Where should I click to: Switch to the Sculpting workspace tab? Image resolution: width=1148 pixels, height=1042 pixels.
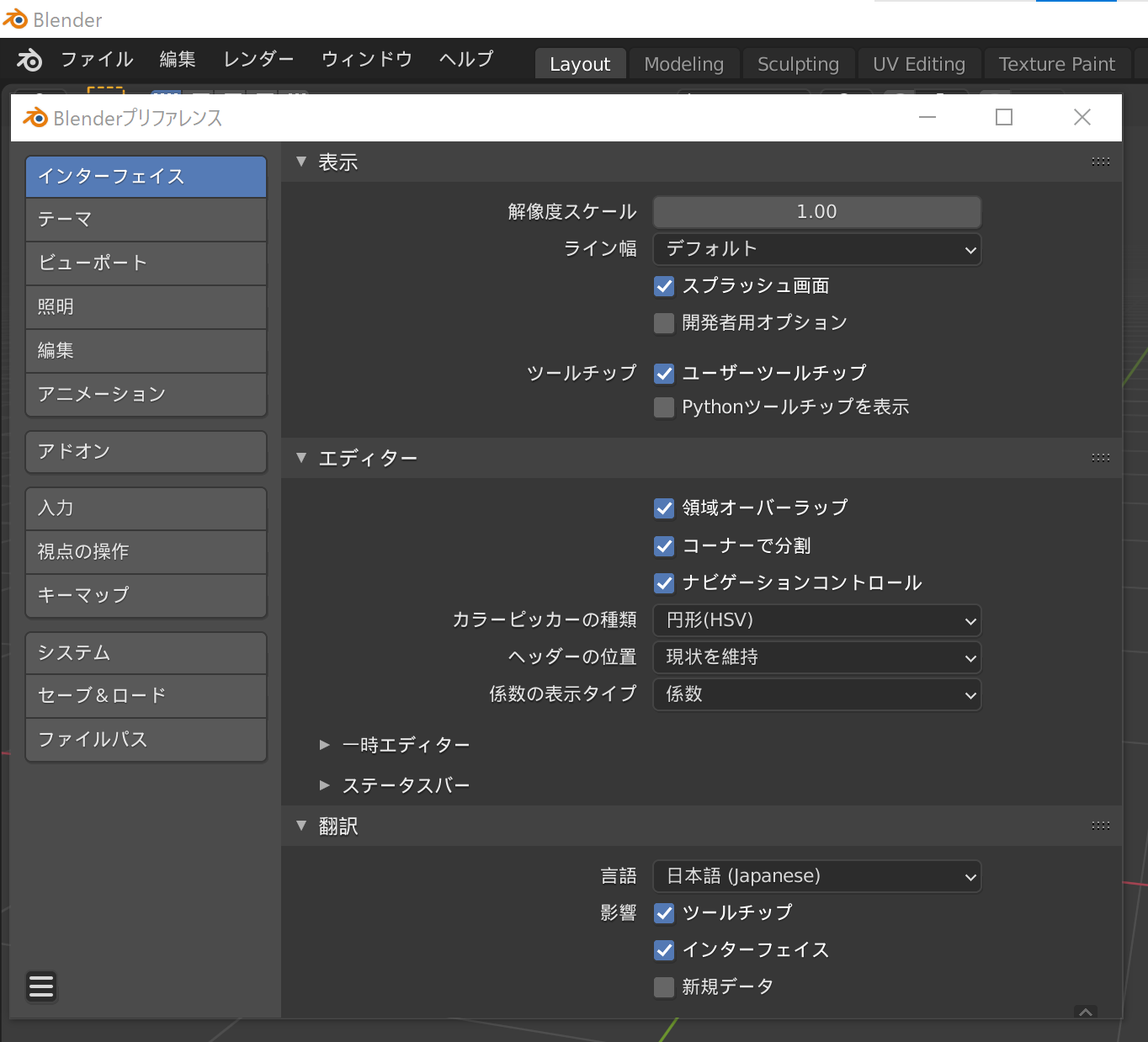(799, 64)
